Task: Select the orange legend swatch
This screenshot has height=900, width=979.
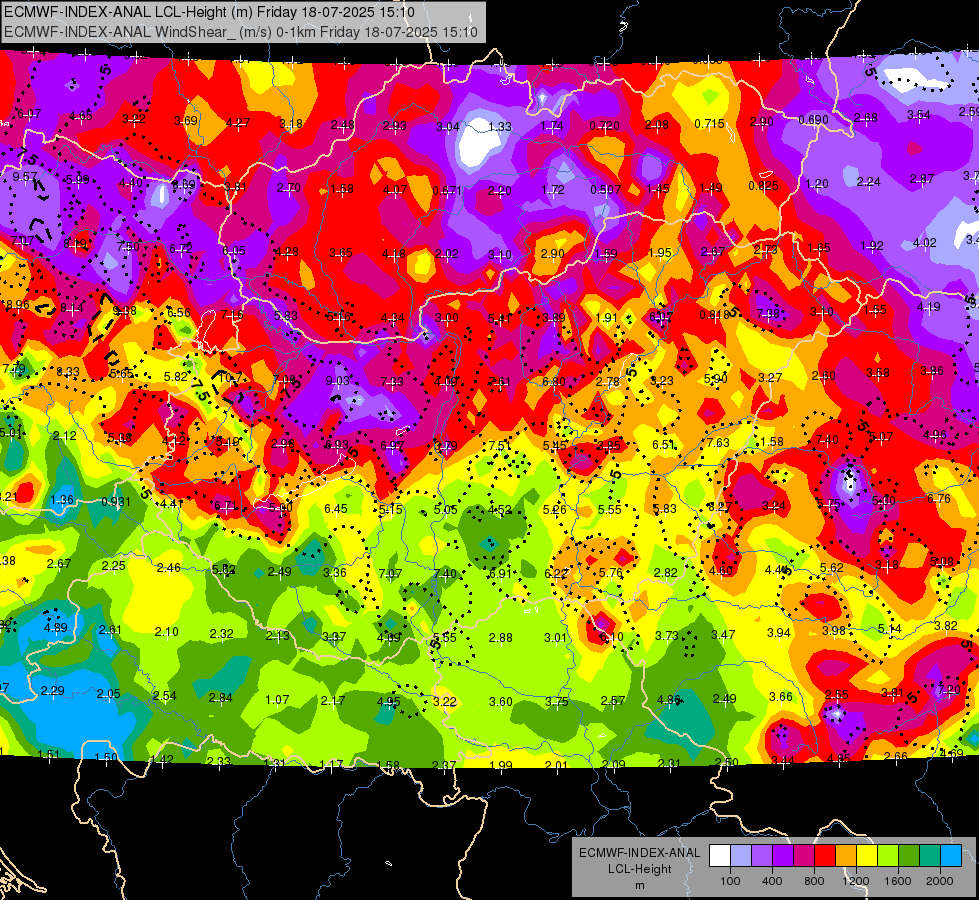Action: (x=845, y=856)
